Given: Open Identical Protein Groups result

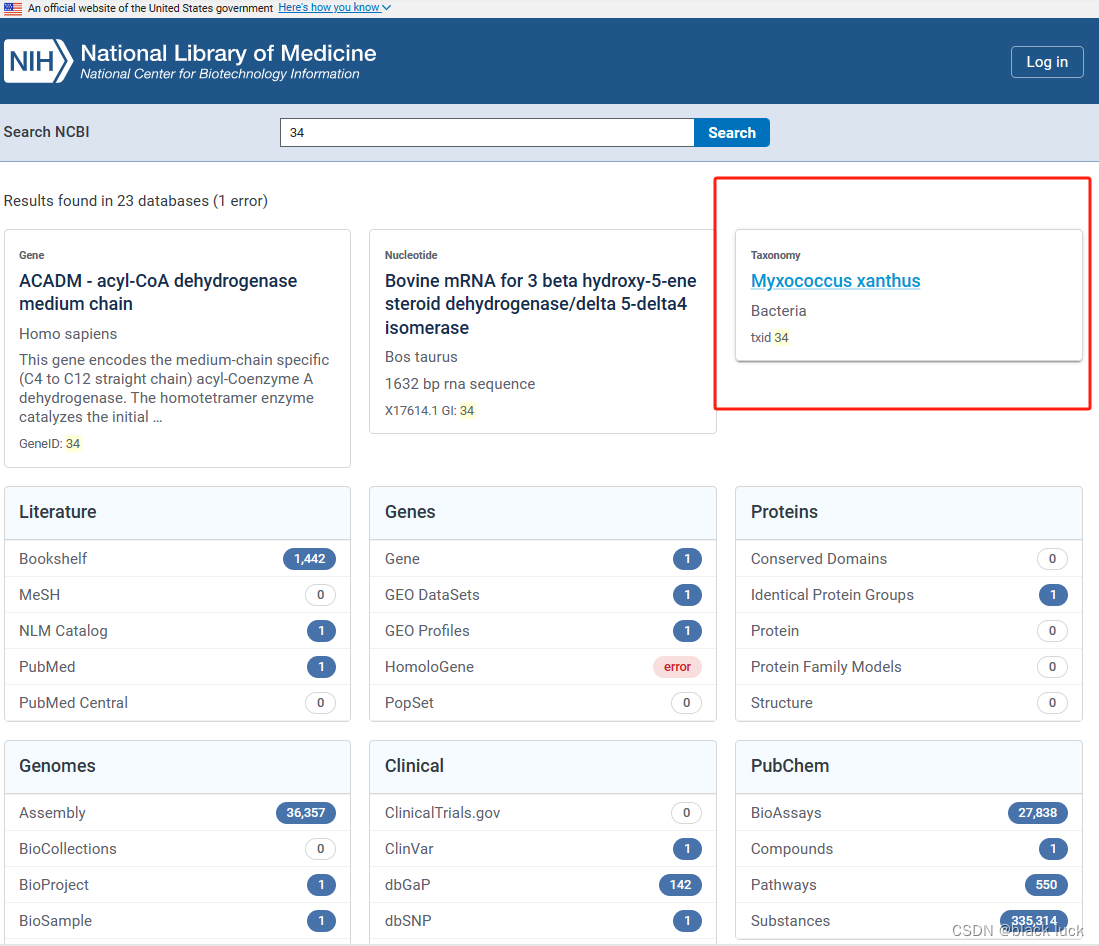Looking at the screenshot, I should pos(908,595).
